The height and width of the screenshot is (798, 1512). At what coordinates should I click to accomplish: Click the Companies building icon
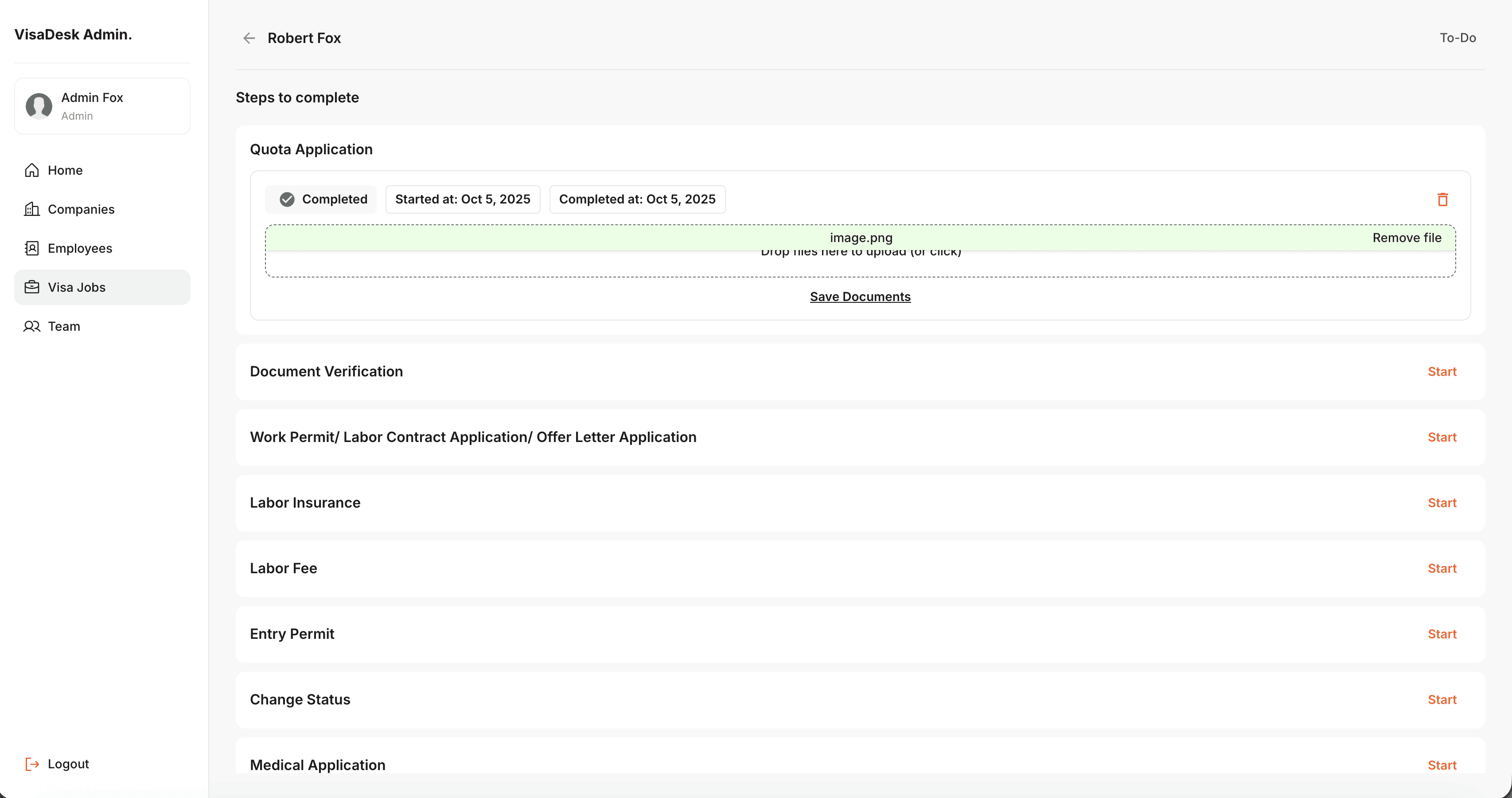click(32, 209)
